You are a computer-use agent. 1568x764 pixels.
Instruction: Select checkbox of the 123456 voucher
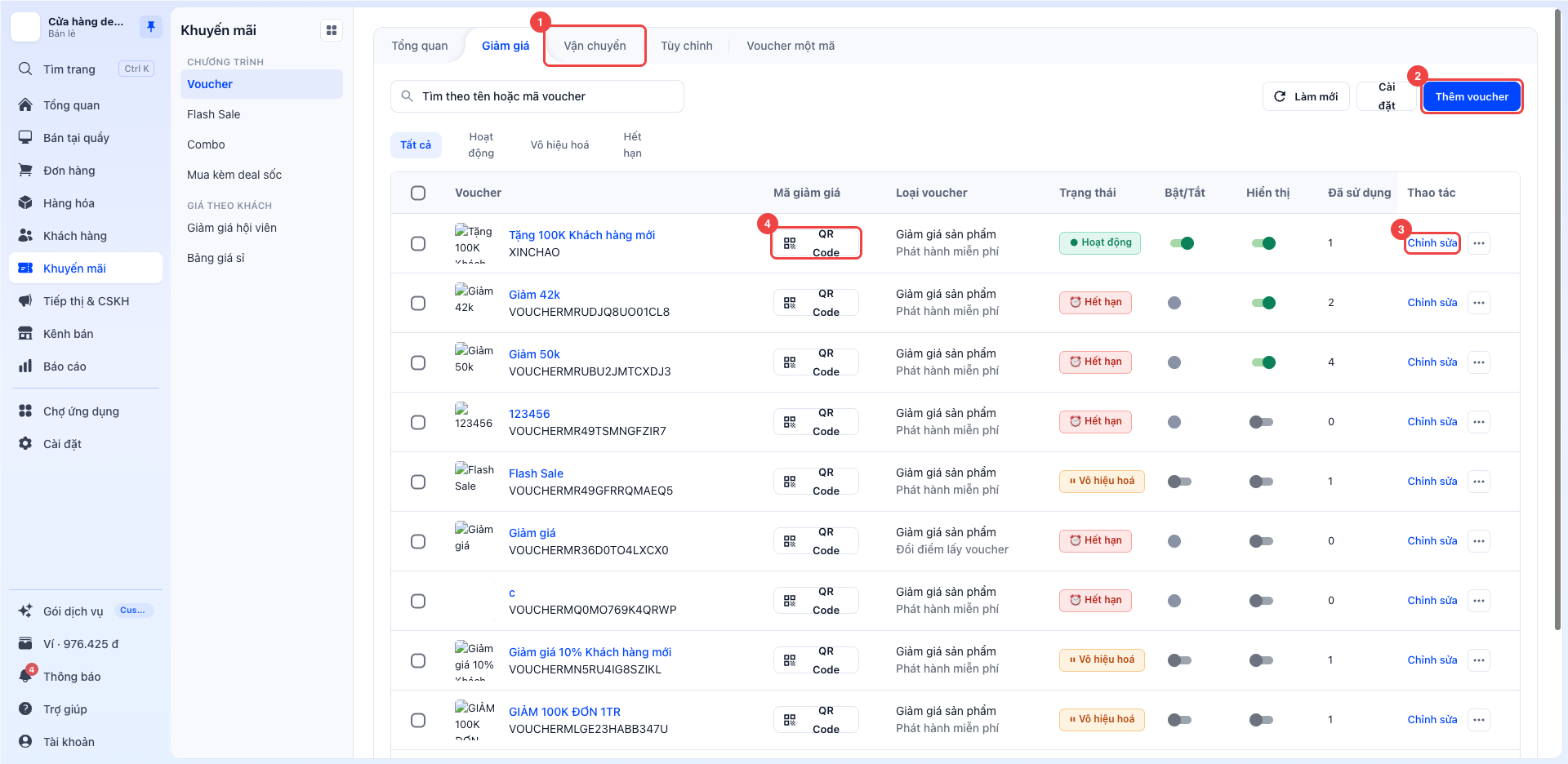(x=418, y=422)
